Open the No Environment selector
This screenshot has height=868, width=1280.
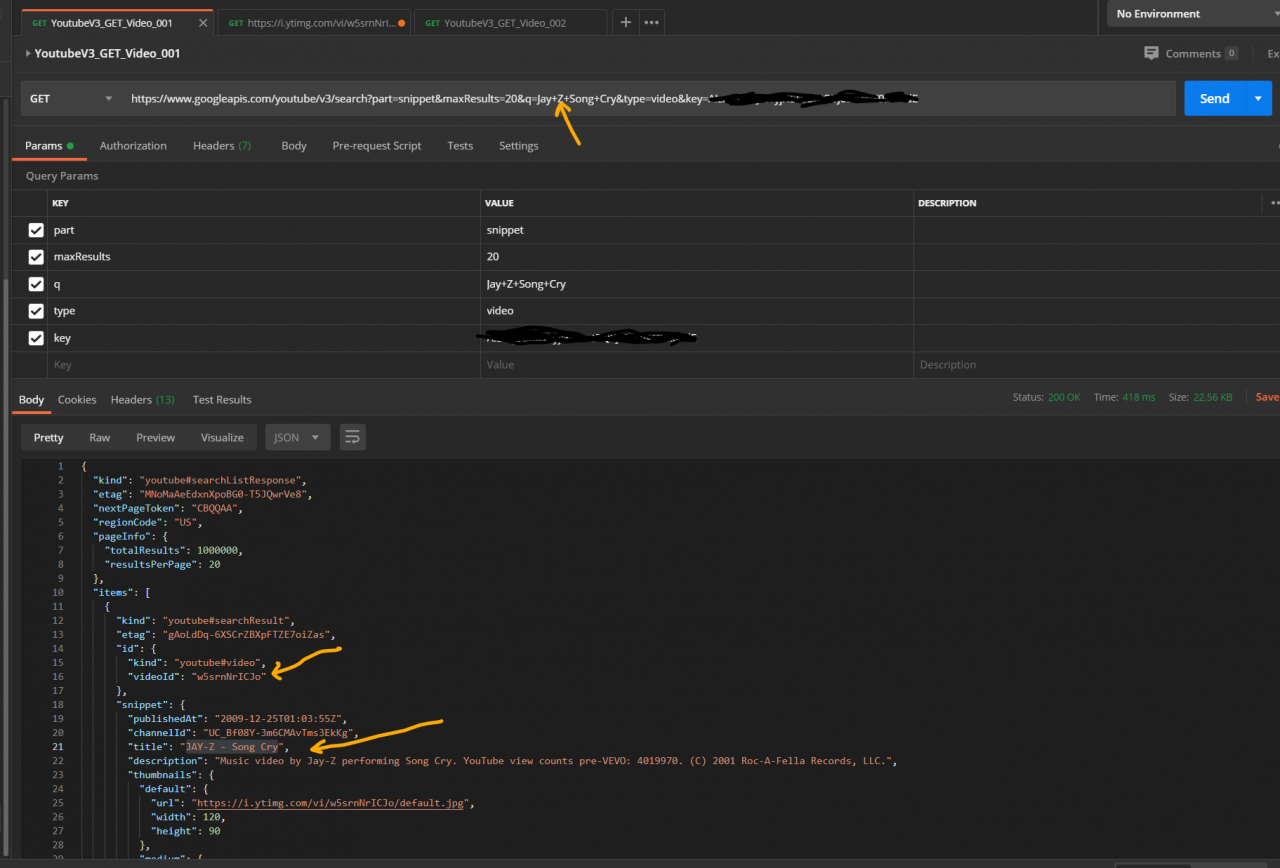(1190, 14)
